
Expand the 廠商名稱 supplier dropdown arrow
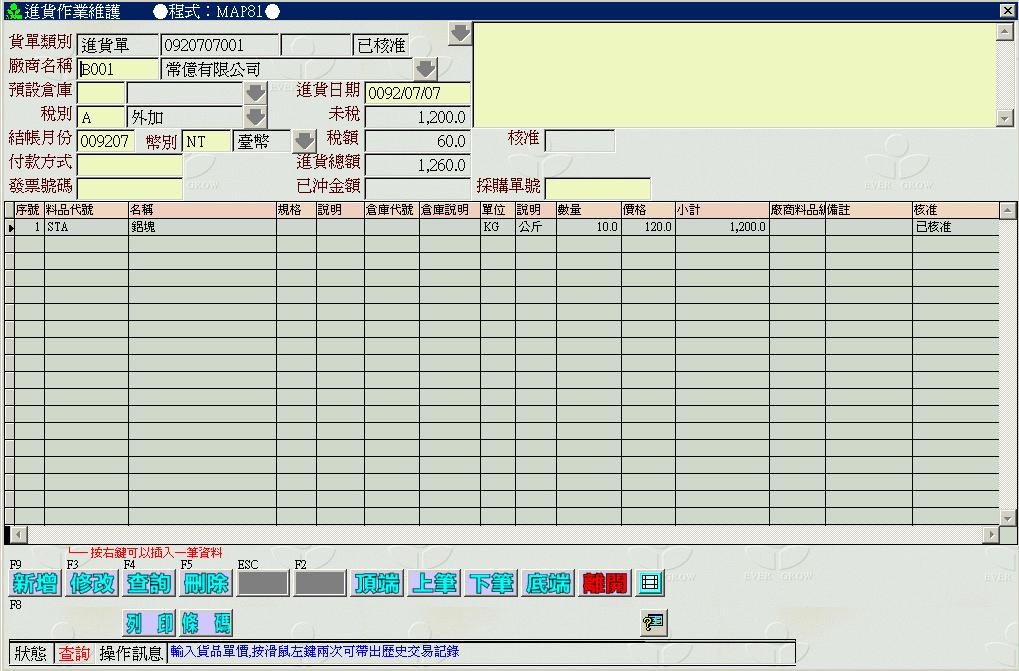pos(426,69)
